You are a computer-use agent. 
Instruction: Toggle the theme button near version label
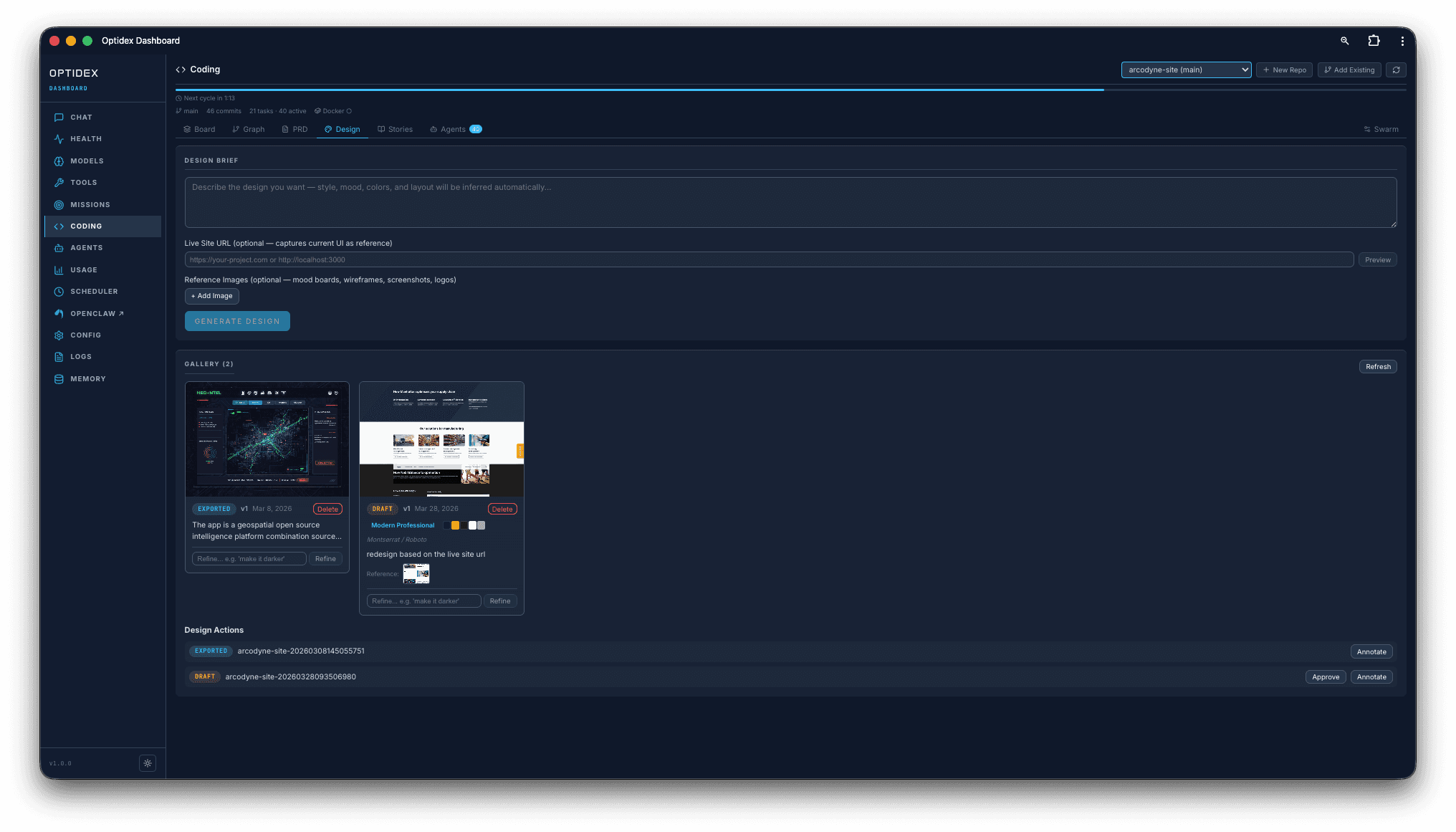pos(148,763)
